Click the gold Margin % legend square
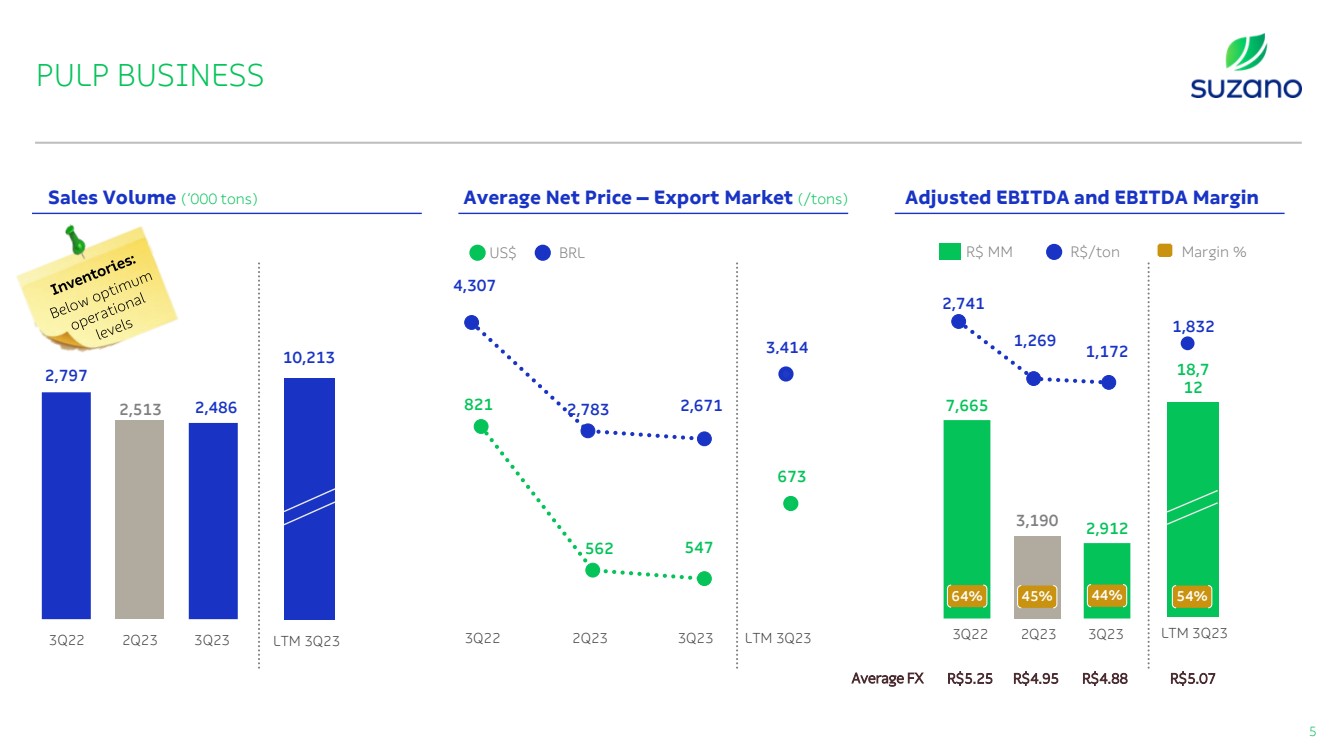 [x=1165, y=252]
